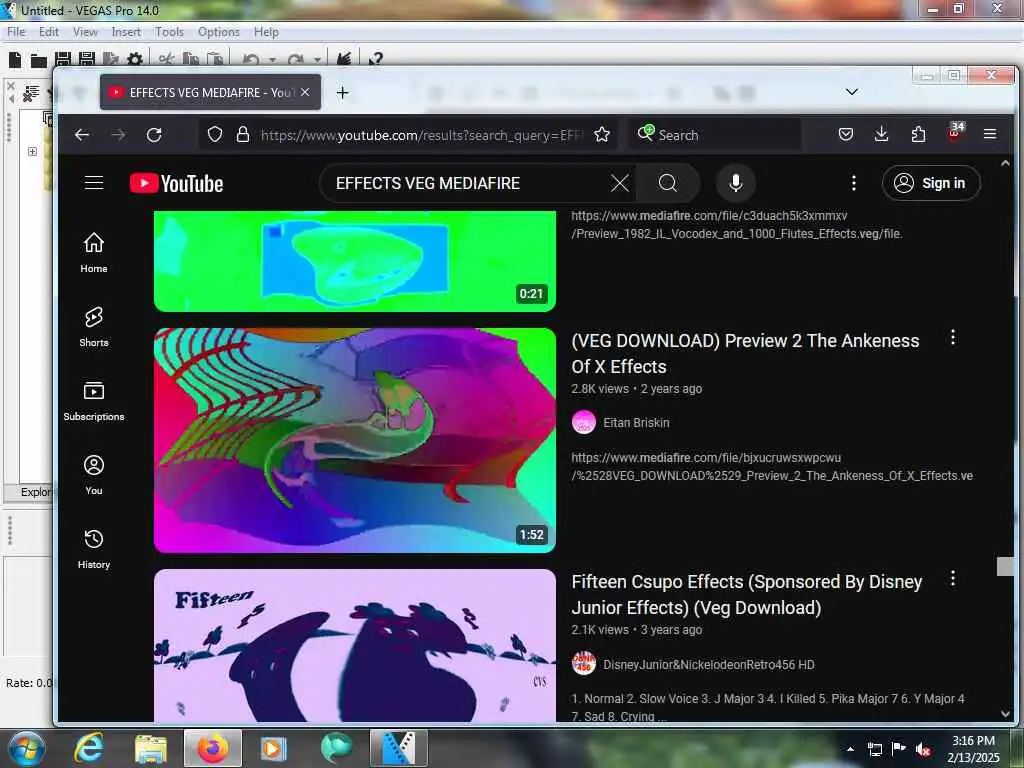
Task: Go to YouTube Home in sidebar
Action: [94, 253]
